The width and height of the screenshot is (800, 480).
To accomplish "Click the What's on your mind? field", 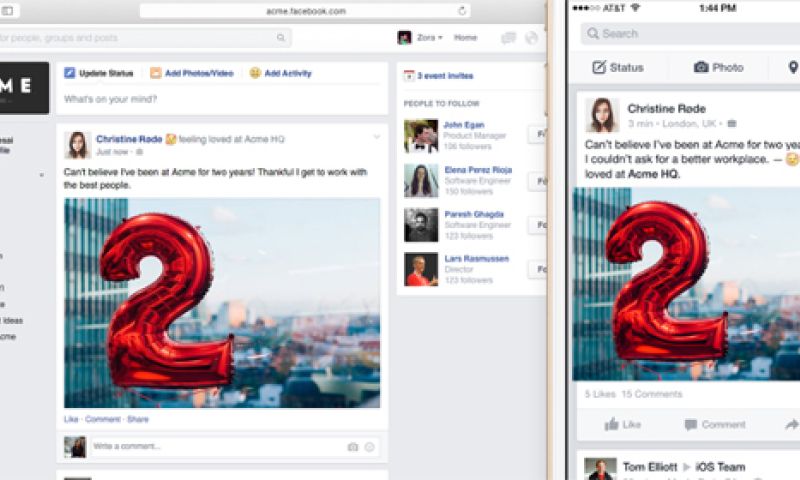I will point(221,99).
